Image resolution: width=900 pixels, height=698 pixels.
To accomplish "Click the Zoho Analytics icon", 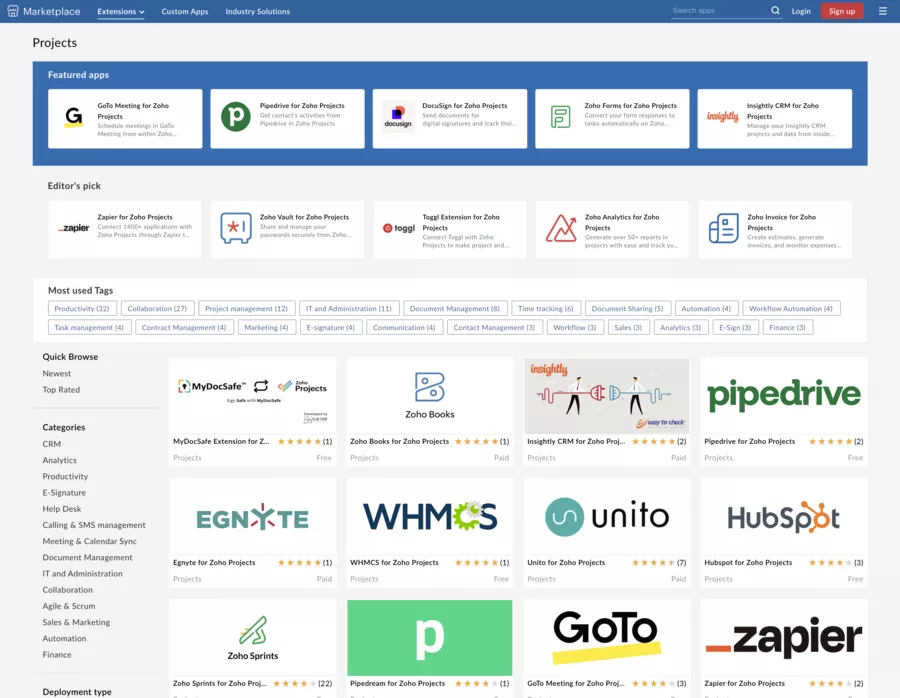I will [x=560, y=229].
